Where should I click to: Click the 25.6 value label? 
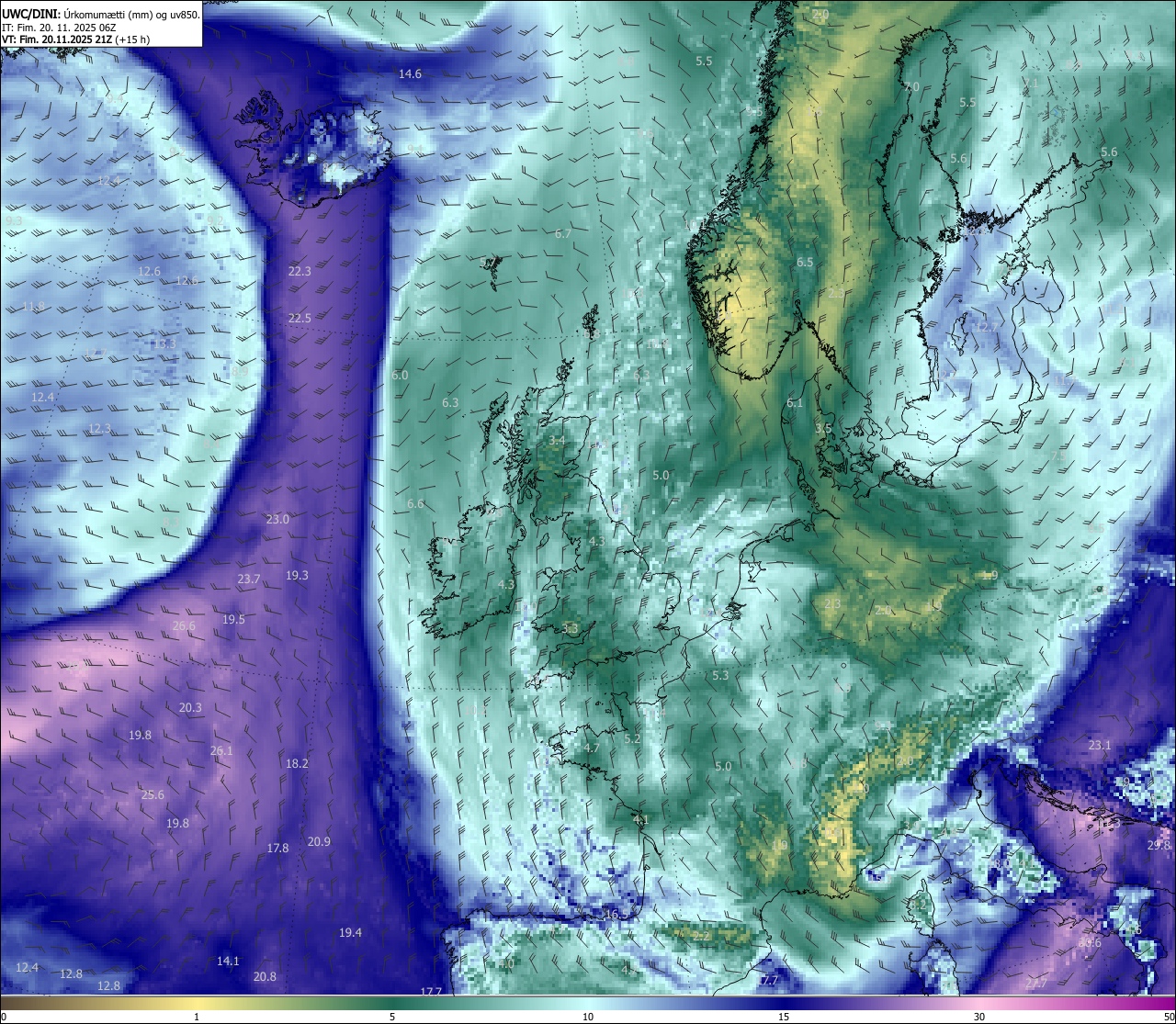(x=153, y=794)
